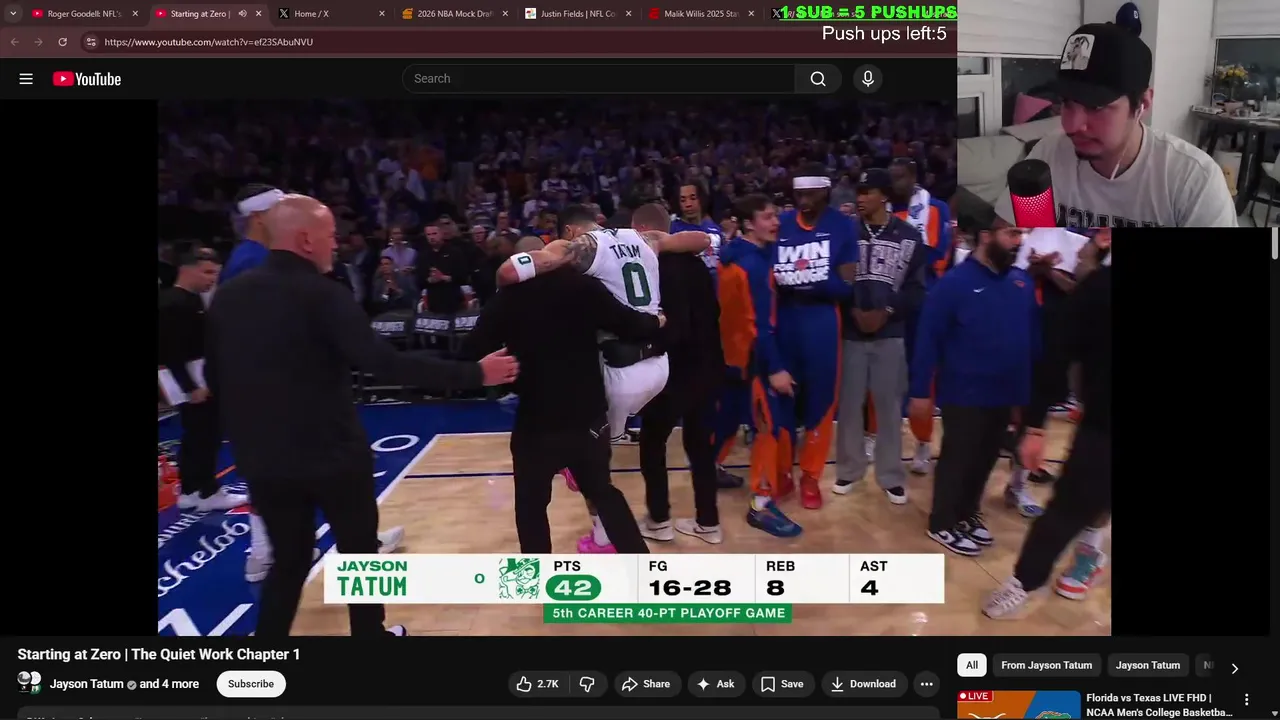
Task: Open more actions three-dot menu
Action: (927, 684)
